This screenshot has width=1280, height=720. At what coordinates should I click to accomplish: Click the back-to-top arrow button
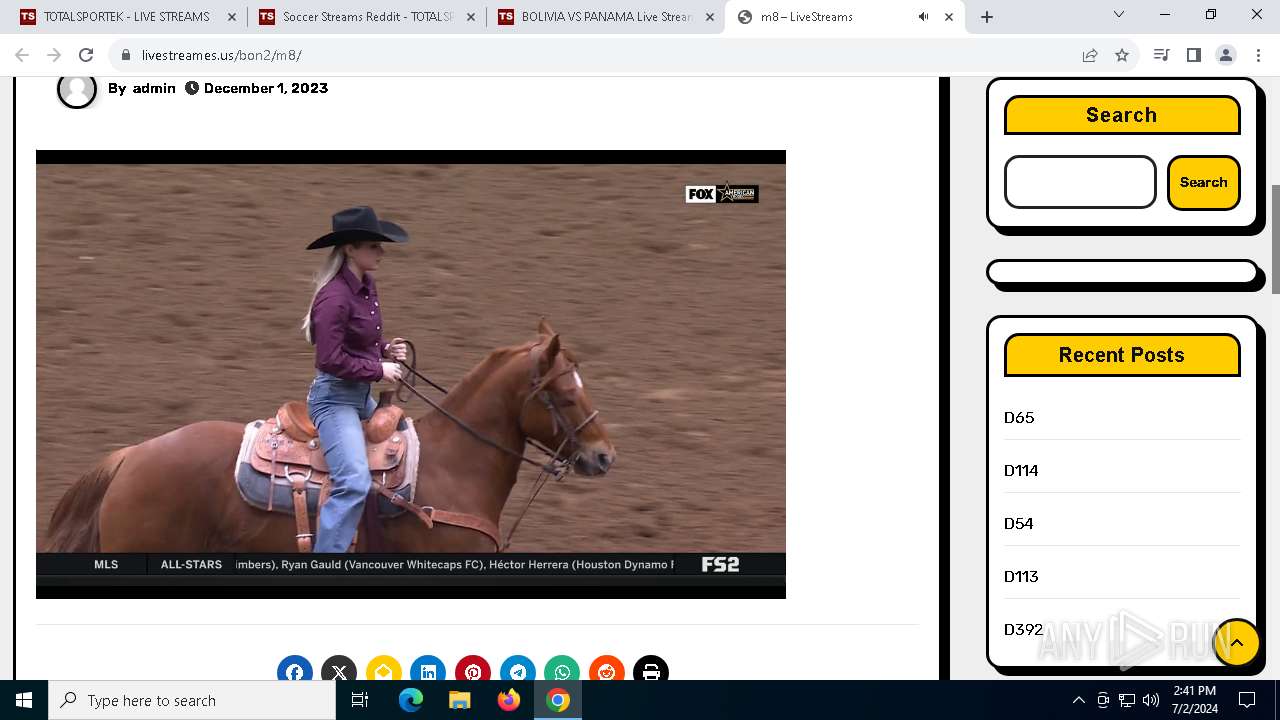1237,643
